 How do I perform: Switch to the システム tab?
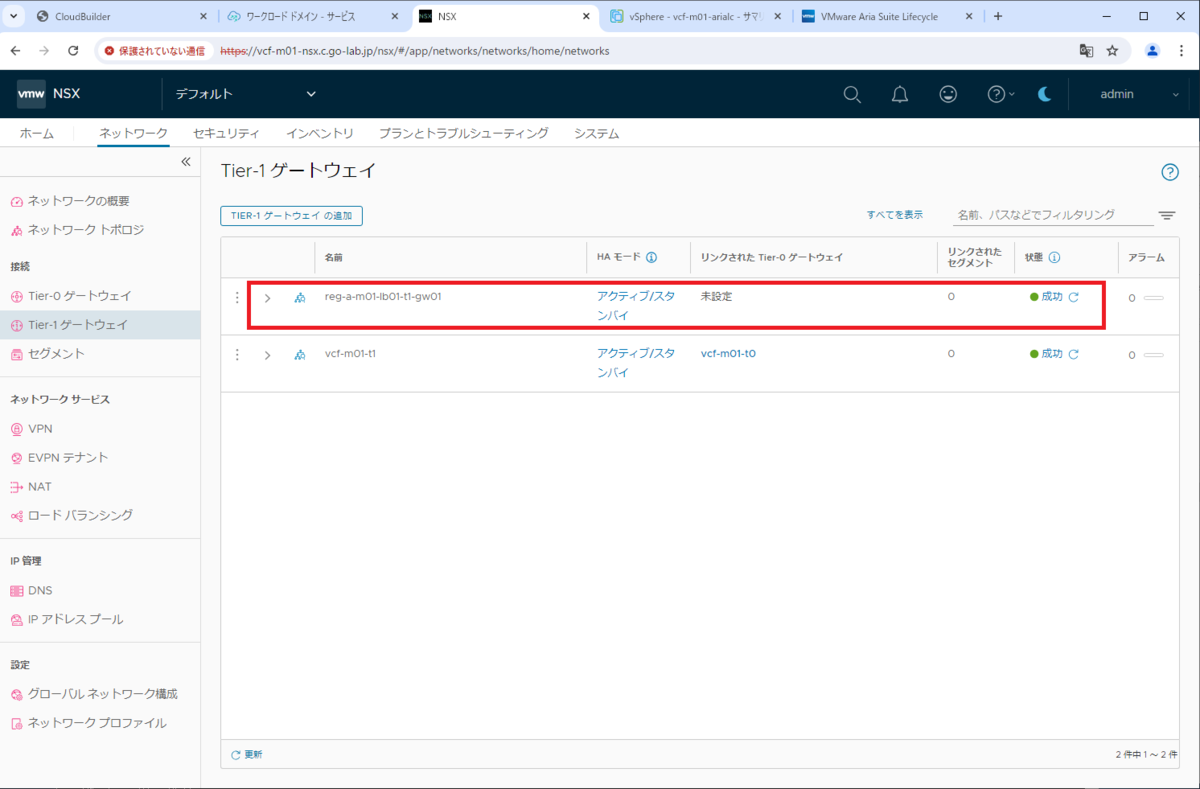tap(596, 133)
